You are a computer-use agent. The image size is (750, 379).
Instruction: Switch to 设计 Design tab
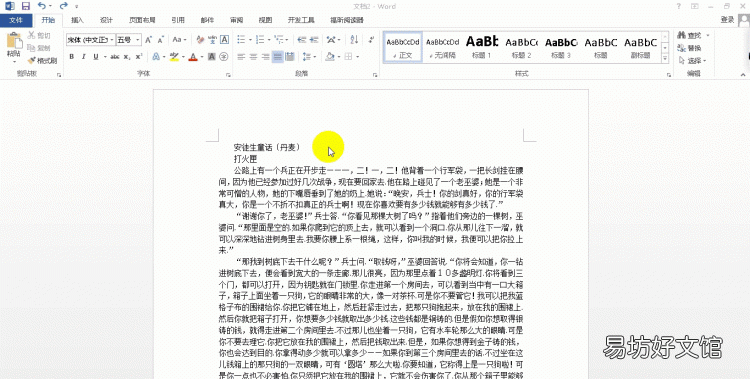tap(106, 20)
